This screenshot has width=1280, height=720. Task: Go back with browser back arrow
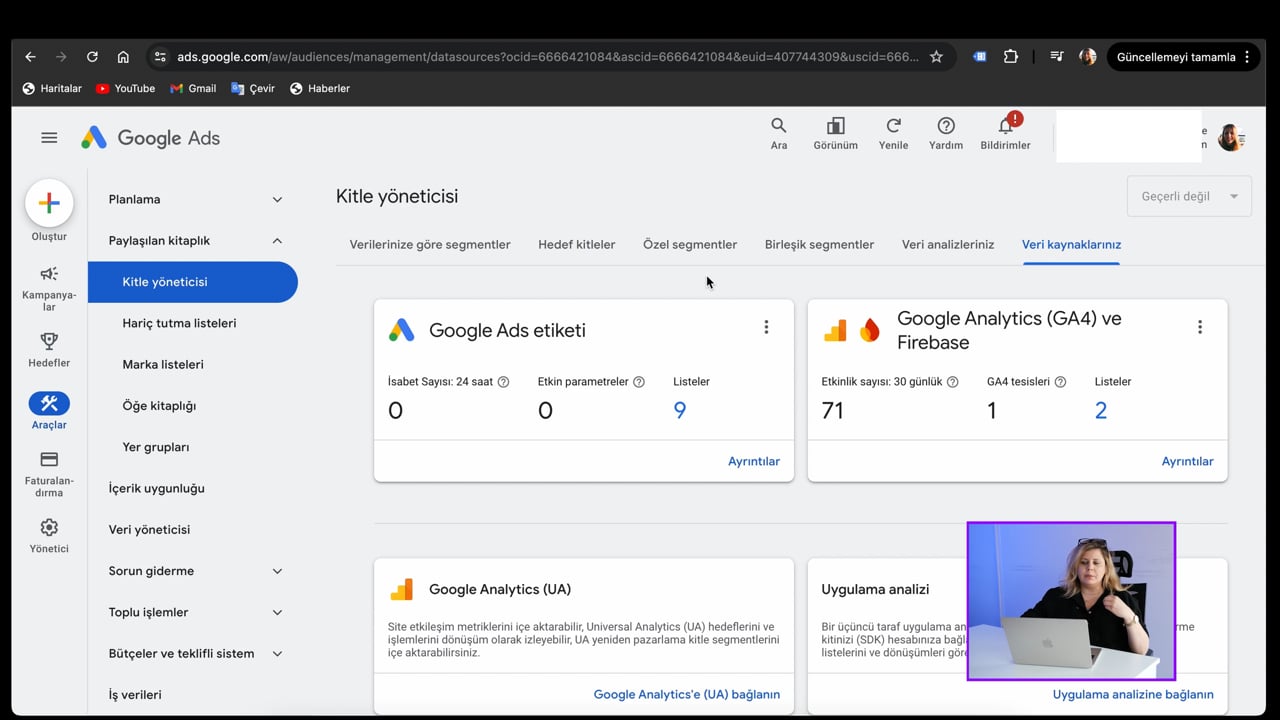click(30, 57)
